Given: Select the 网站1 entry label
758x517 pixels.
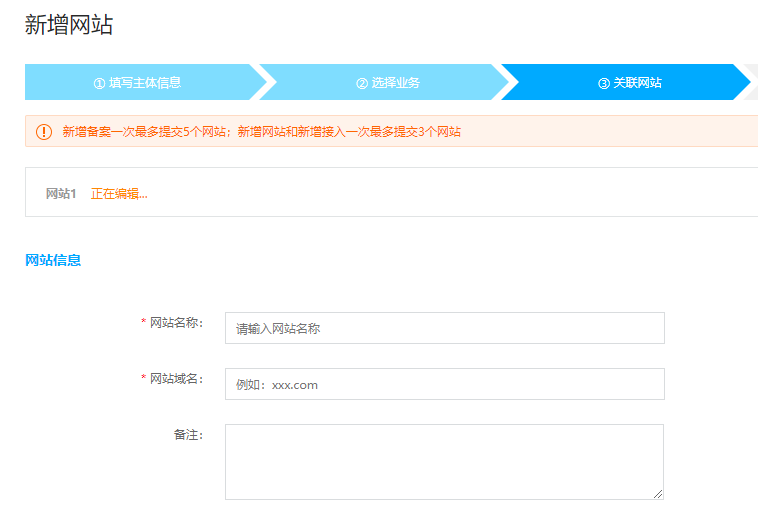Looking at the screenshot, I should tap(61, 194).
